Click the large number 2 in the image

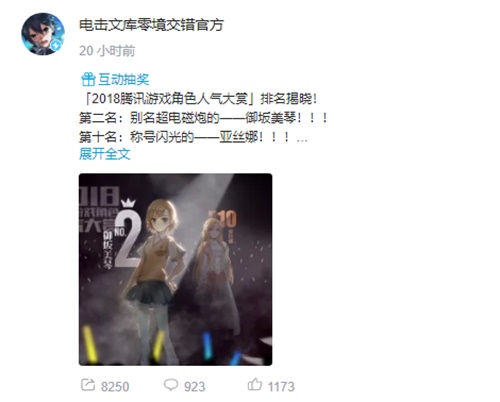(128, 239)
